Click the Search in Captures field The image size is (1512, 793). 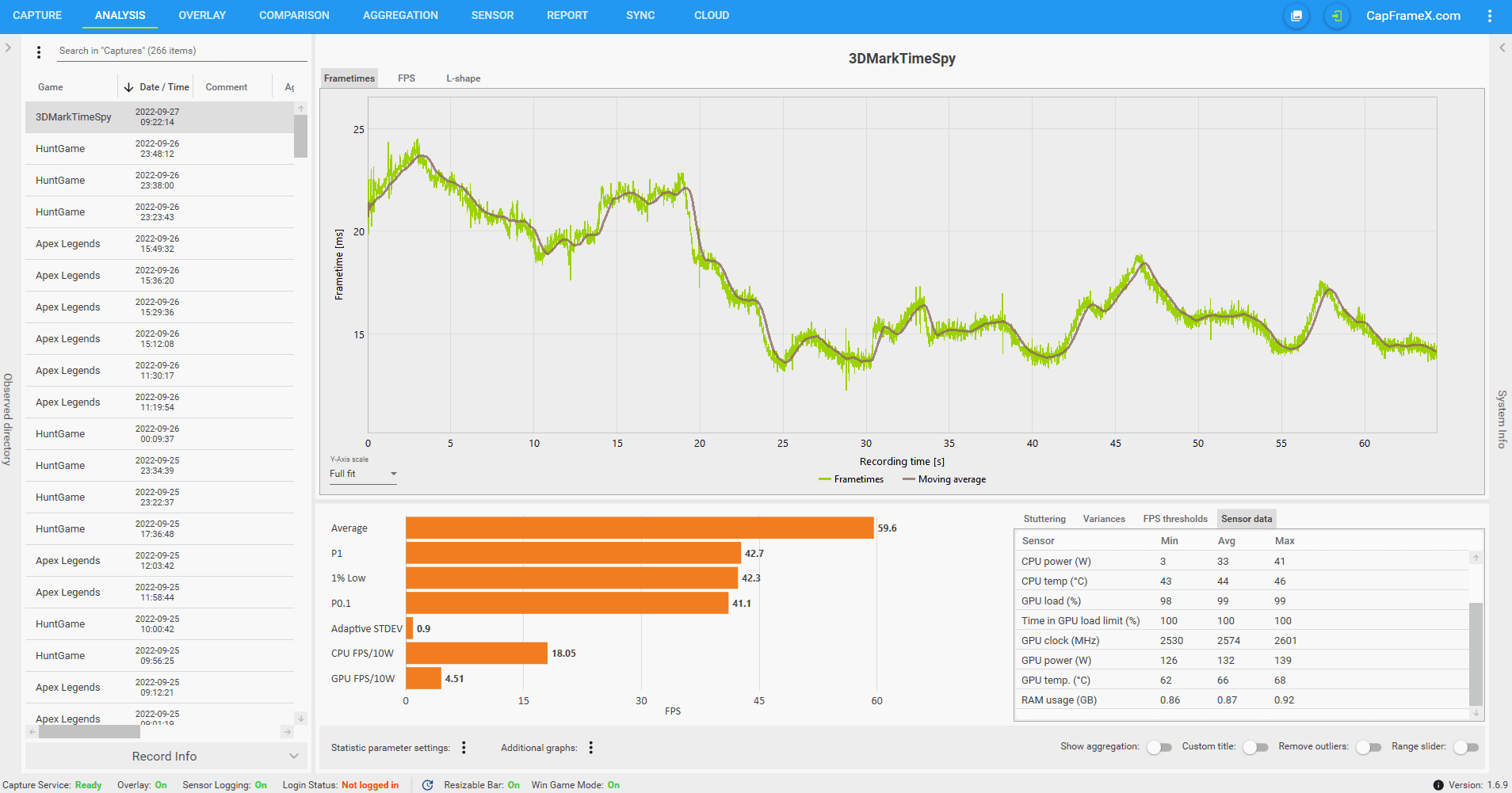tap(182, 51)
